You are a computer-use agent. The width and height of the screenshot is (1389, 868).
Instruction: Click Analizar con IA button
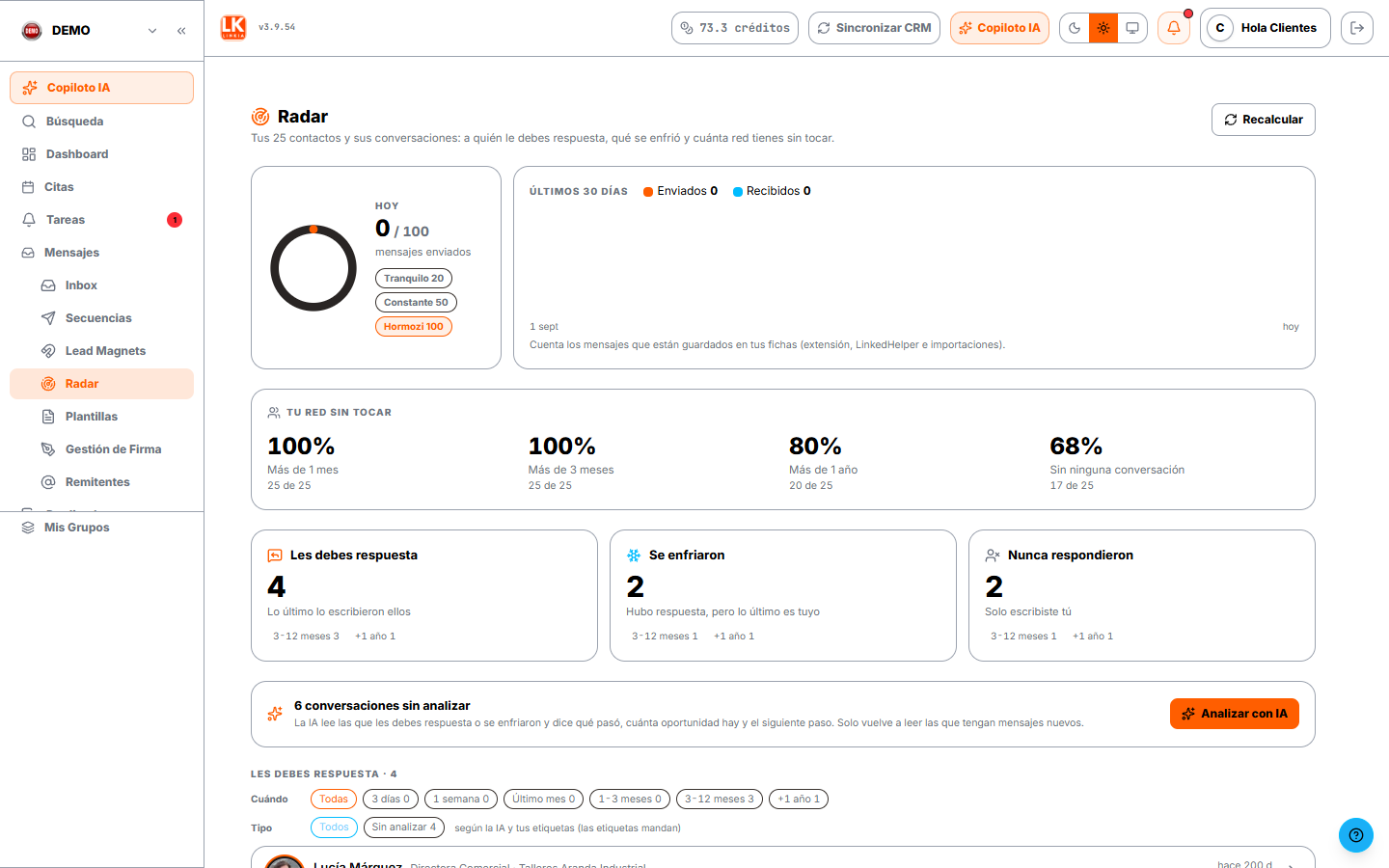pos(1234,714)
